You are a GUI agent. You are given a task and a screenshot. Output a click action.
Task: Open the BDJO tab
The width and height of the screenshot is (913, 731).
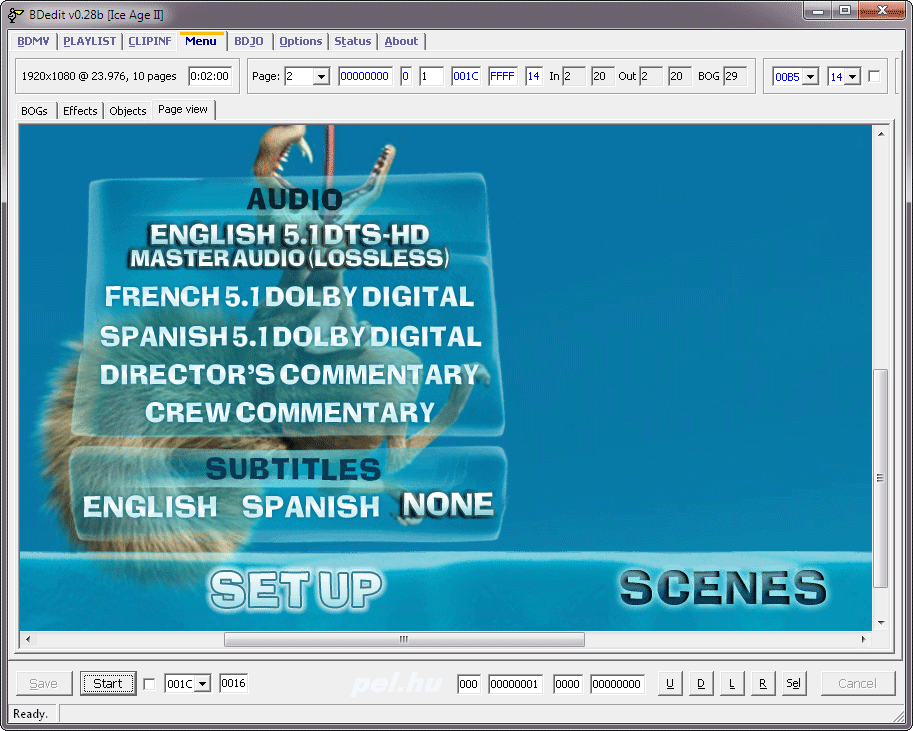pyautogui.click(x=249, y=41)
